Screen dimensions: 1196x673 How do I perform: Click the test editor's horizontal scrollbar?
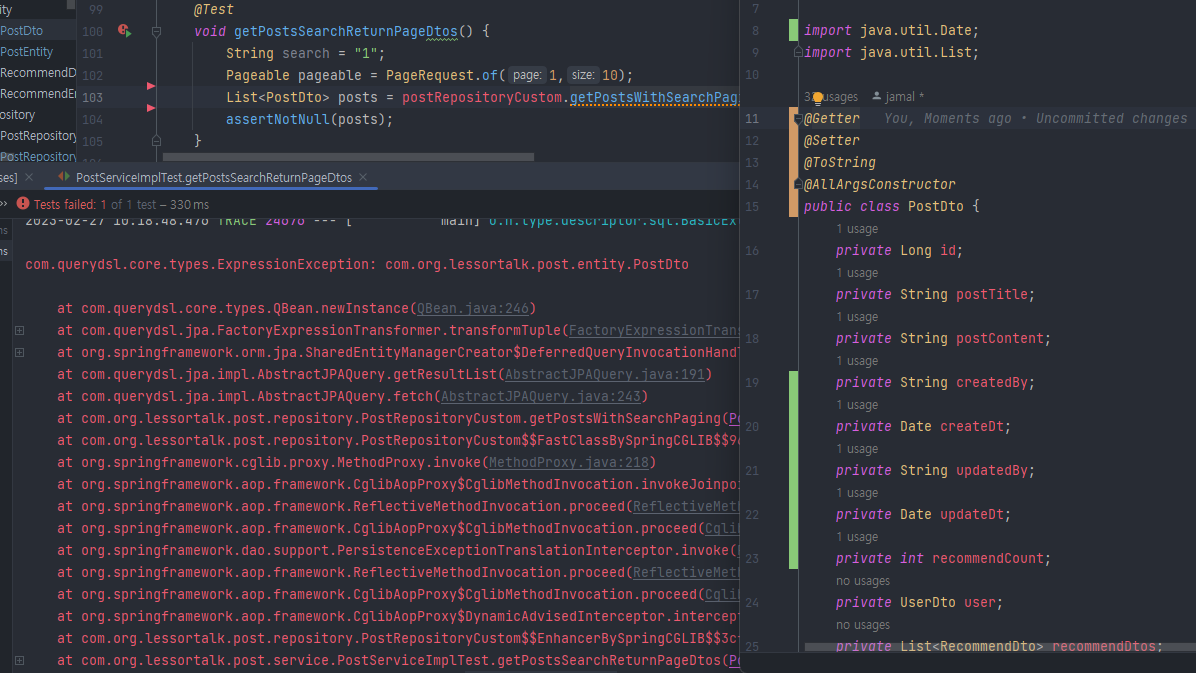tap(349, 157)
